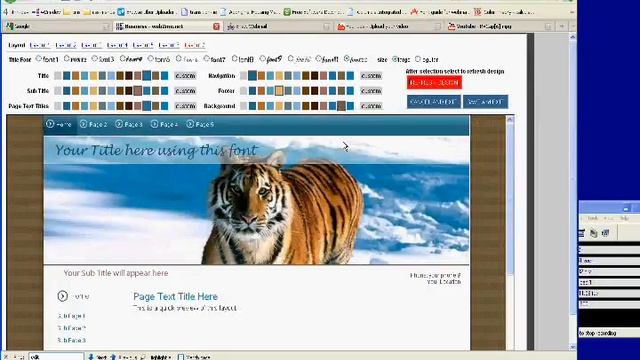Choose the orange swatch in Page Text Titles row
640x360 pixels.
[76, 106]
